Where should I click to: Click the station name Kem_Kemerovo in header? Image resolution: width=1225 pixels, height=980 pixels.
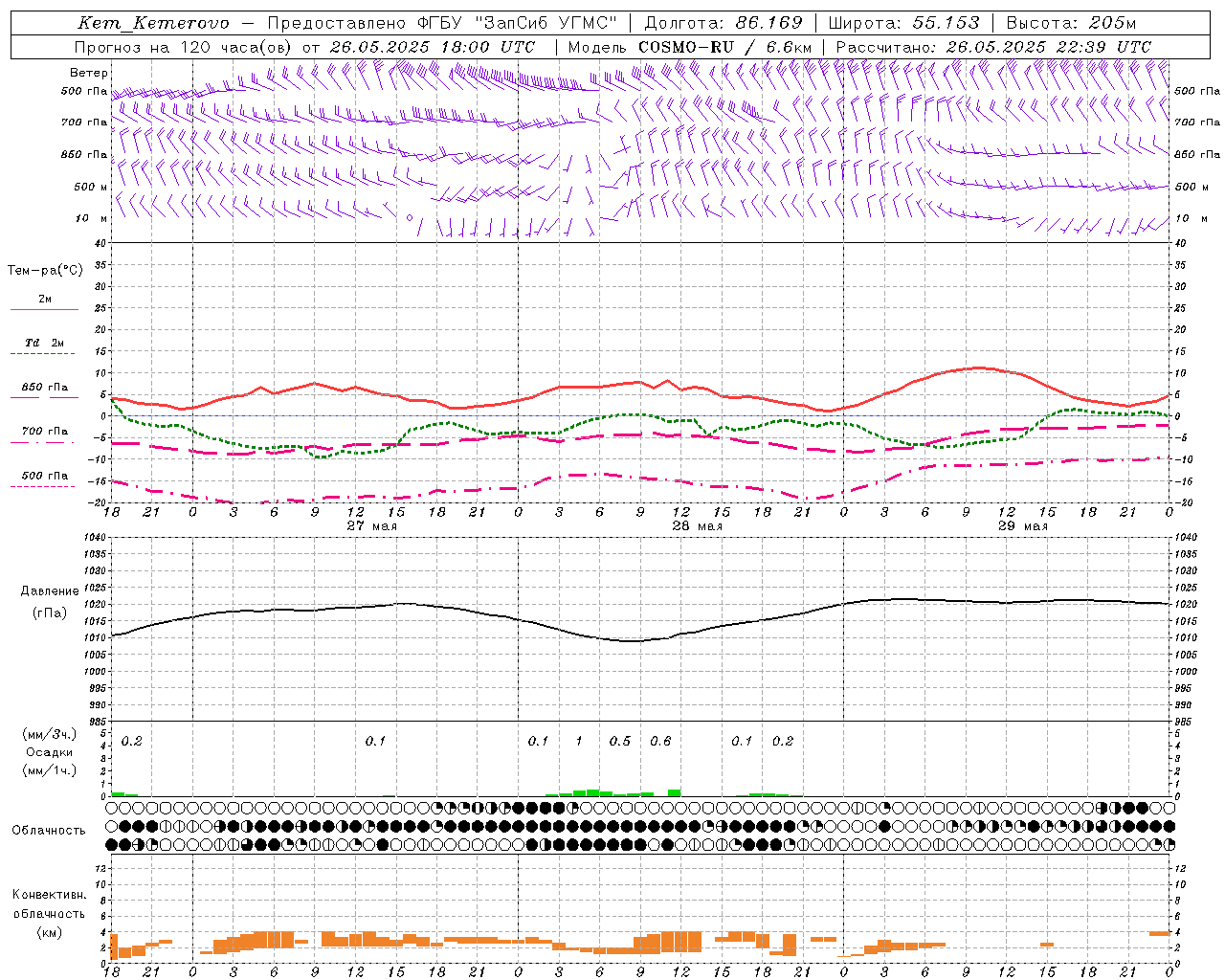coord(153,23)
